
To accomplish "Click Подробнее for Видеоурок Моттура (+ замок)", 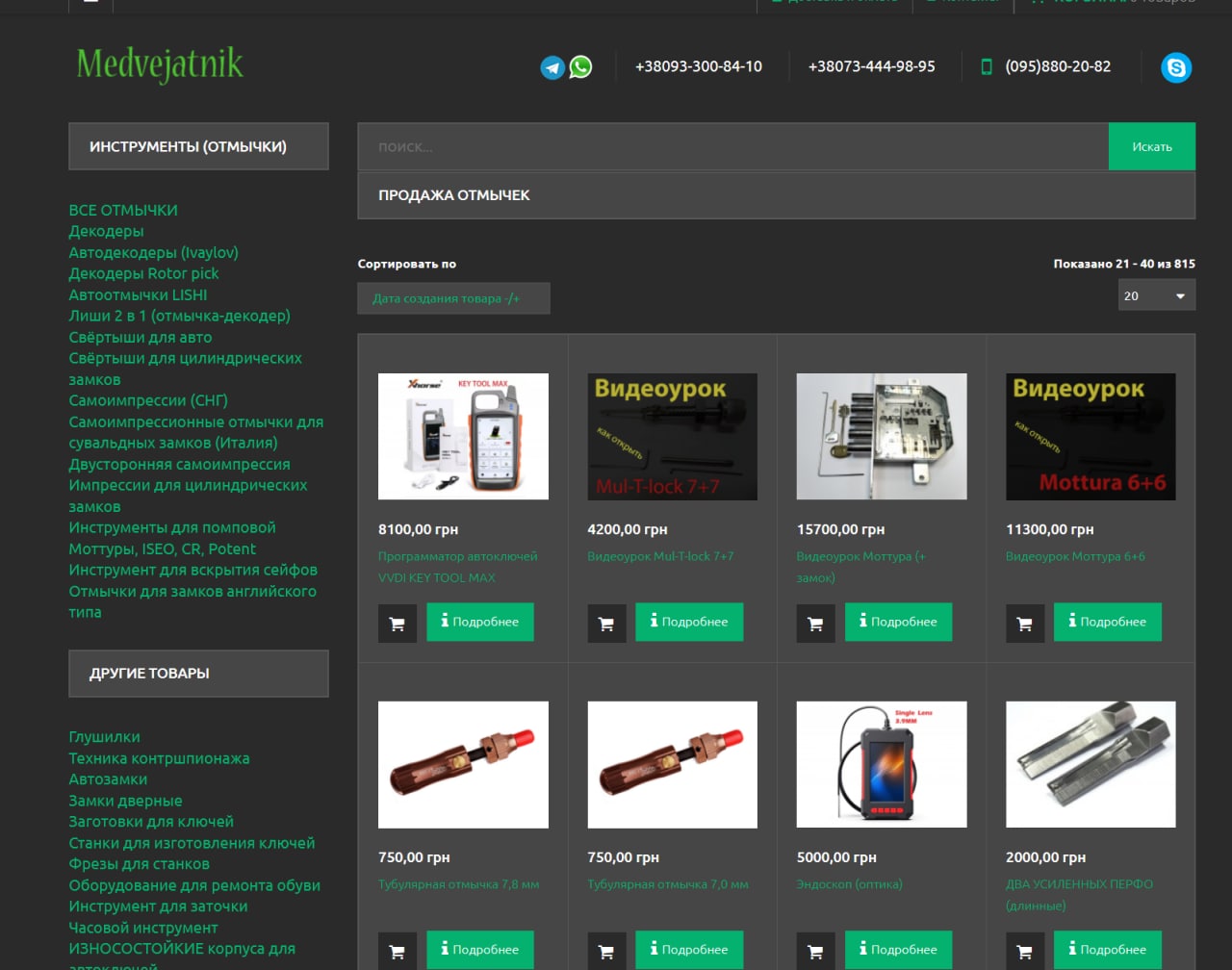I will point(898,622).
